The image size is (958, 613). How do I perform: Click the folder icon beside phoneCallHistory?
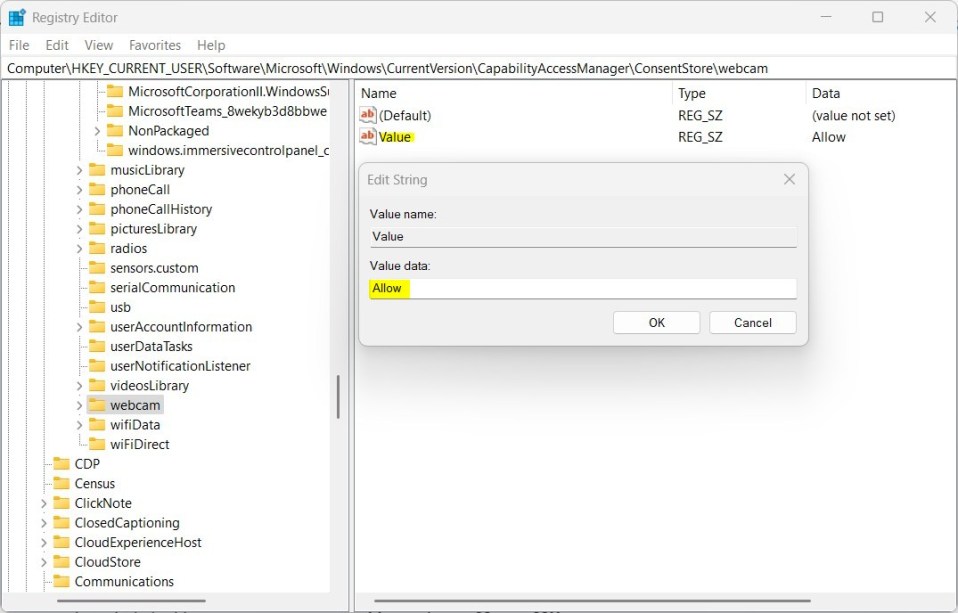[x=97, y=209]
